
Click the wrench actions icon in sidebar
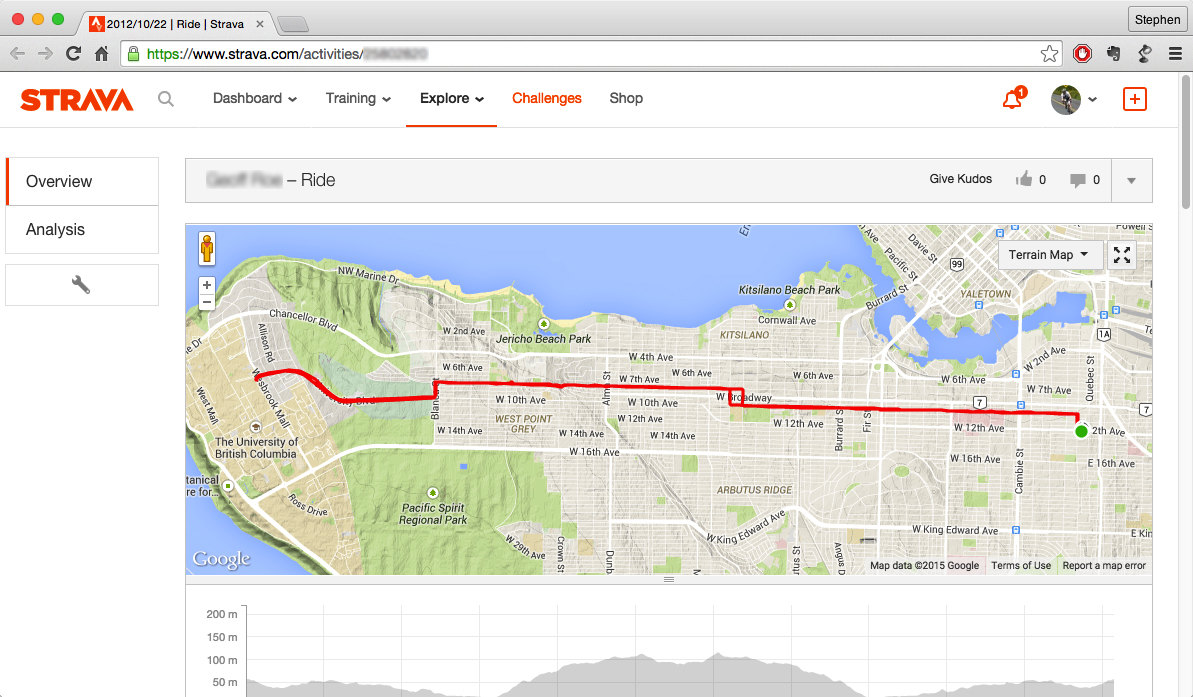point(82,285)
